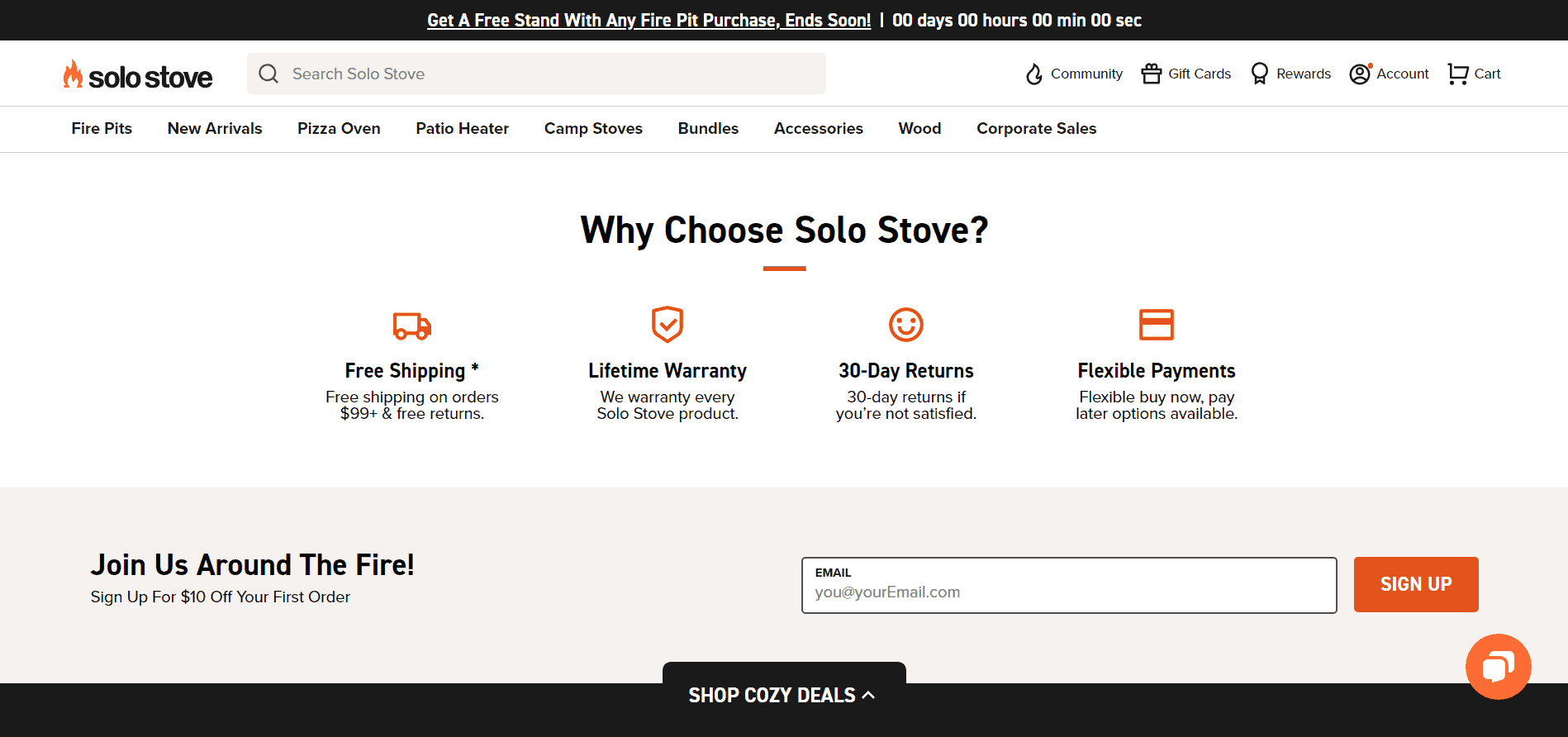Go to Corporate Sales page

1036,128
